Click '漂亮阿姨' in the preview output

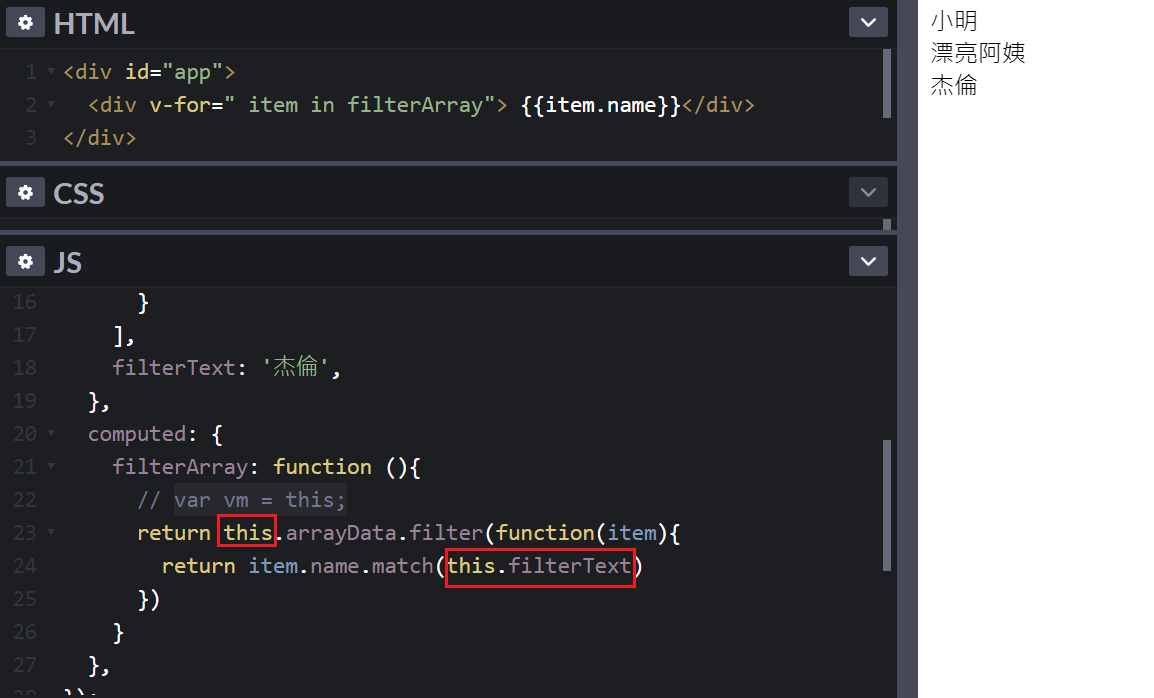pyautogui.click(x=977, y=53)
